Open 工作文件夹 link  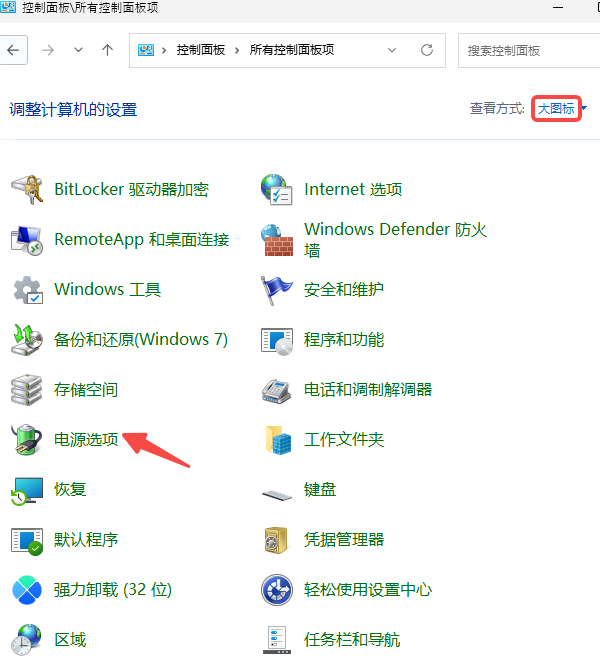point(344,440)
